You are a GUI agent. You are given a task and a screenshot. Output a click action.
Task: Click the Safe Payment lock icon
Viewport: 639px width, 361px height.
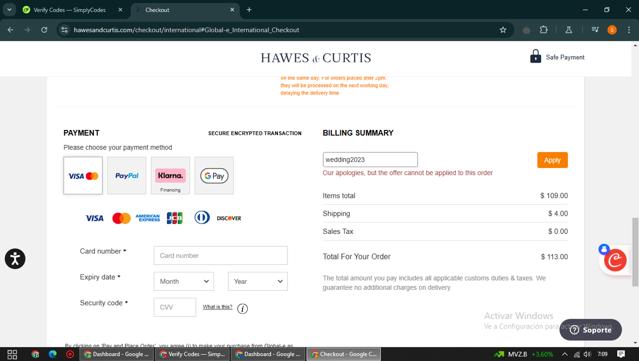click(x=535, y=57)
